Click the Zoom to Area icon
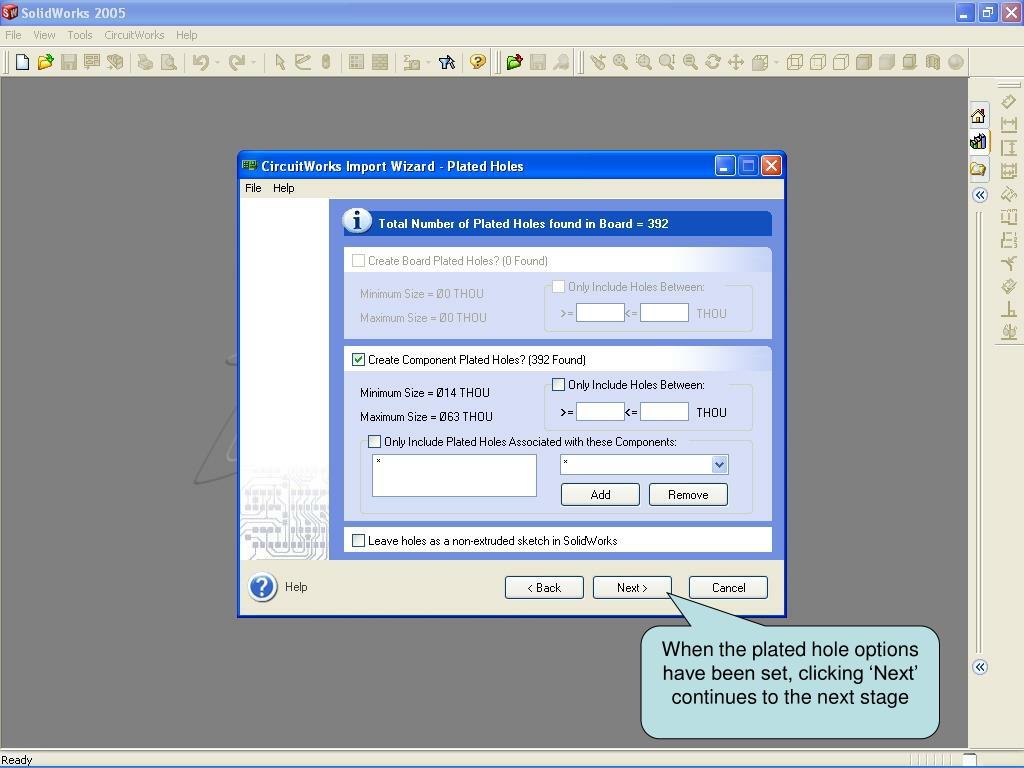Image resolution: width=1024 pixels, height=768 pixels. tap(643, 62)
